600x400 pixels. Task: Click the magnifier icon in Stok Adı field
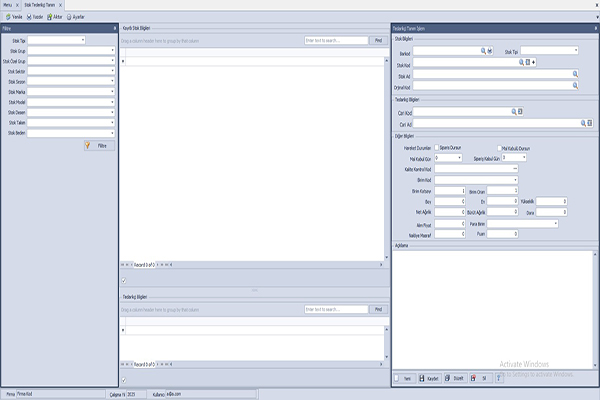tap(575, 74)
